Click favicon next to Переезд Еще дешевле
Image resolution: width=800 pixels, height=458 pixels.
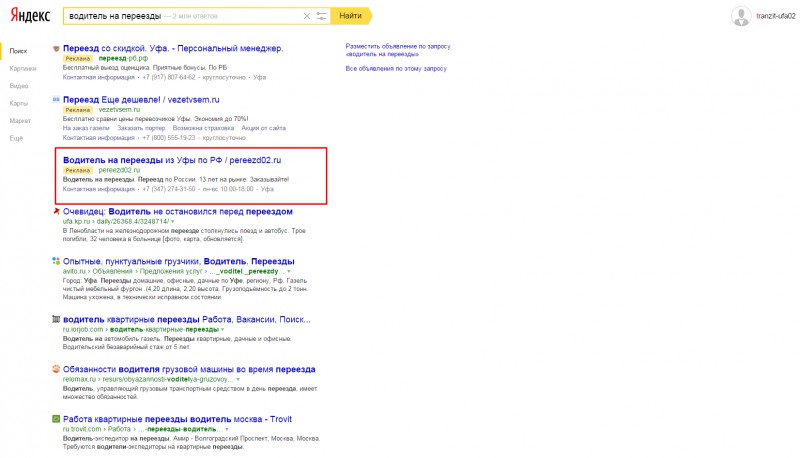(x=56, y=99)
